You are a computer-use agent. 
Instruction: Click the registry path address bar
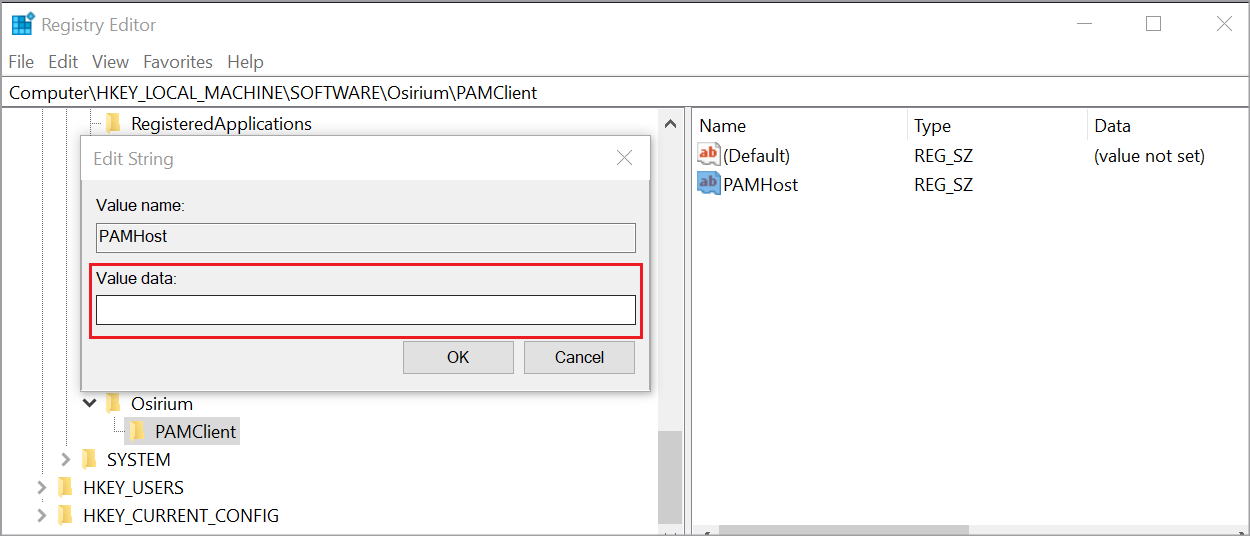[625, 92]
